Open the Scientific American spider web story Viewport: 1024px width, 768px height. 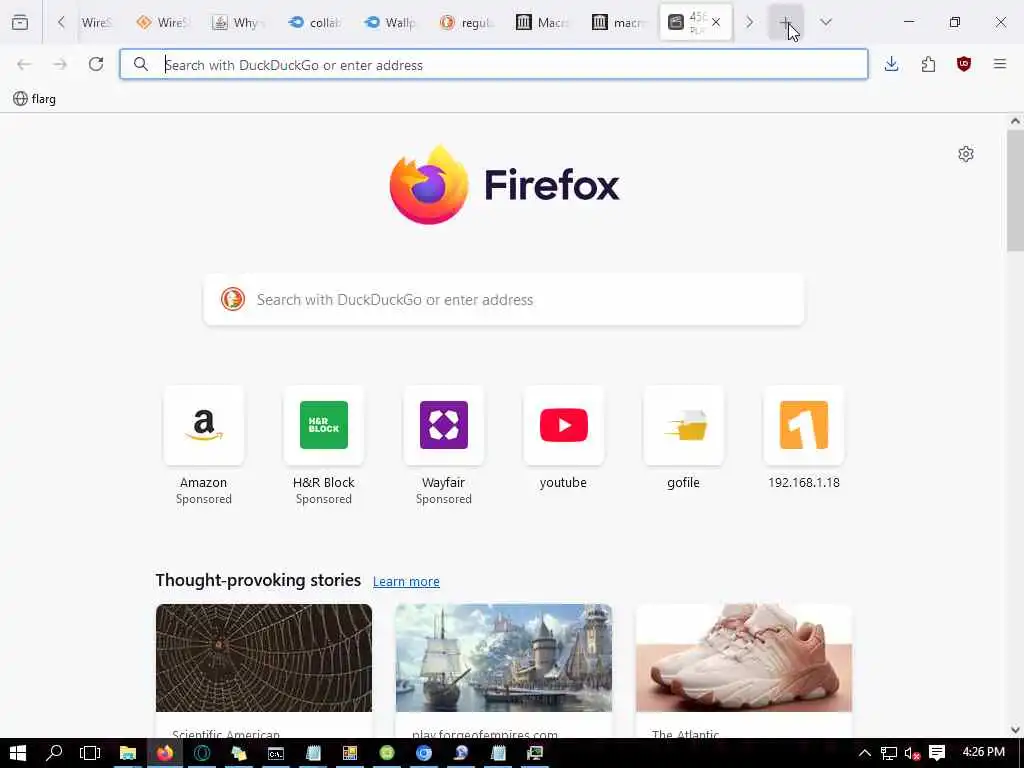pos(264,671)
